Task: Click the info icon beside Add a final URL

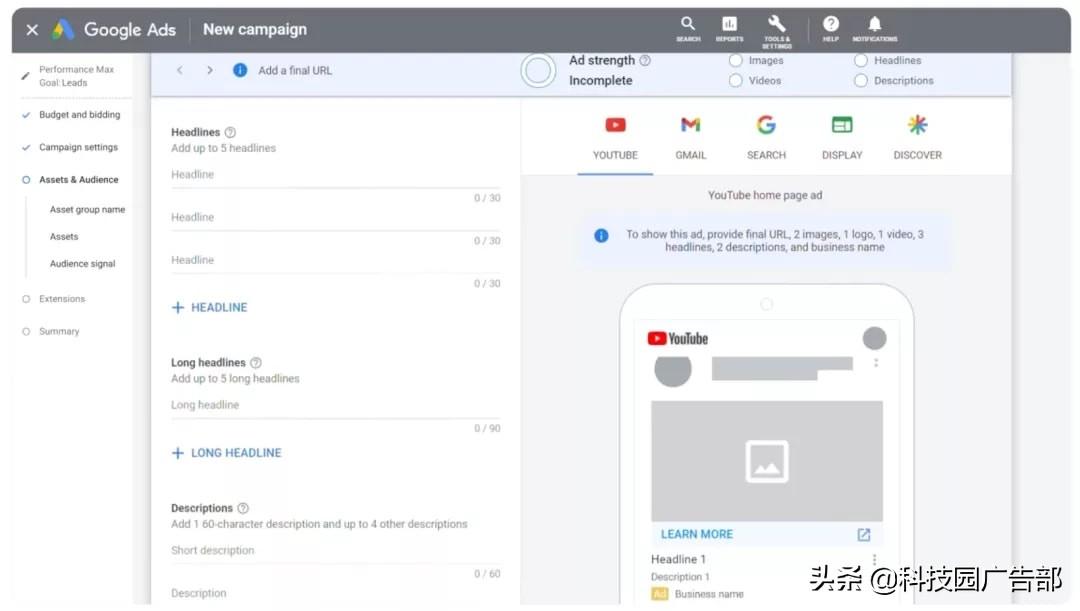Action: [x=240, y=70]
